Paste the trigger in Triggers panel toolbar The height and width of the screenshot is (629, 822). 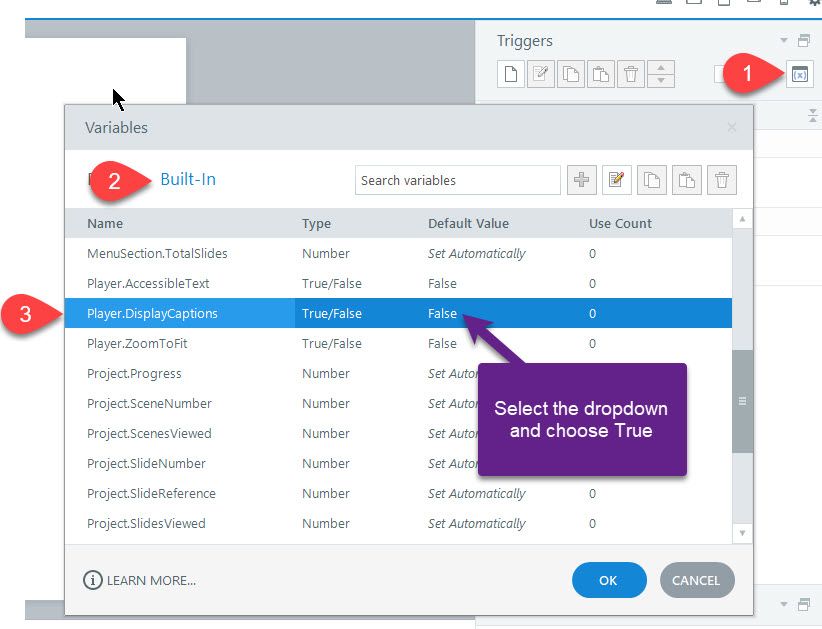coord(600,74)
